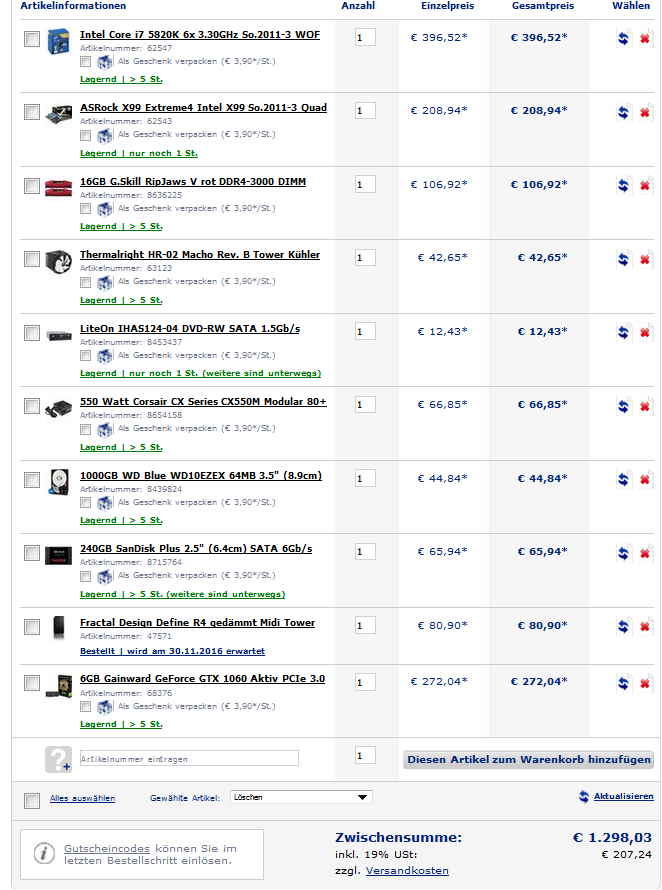Select the LiteOn DVD-RW item checkbox
662x890 pixels.
32,333
